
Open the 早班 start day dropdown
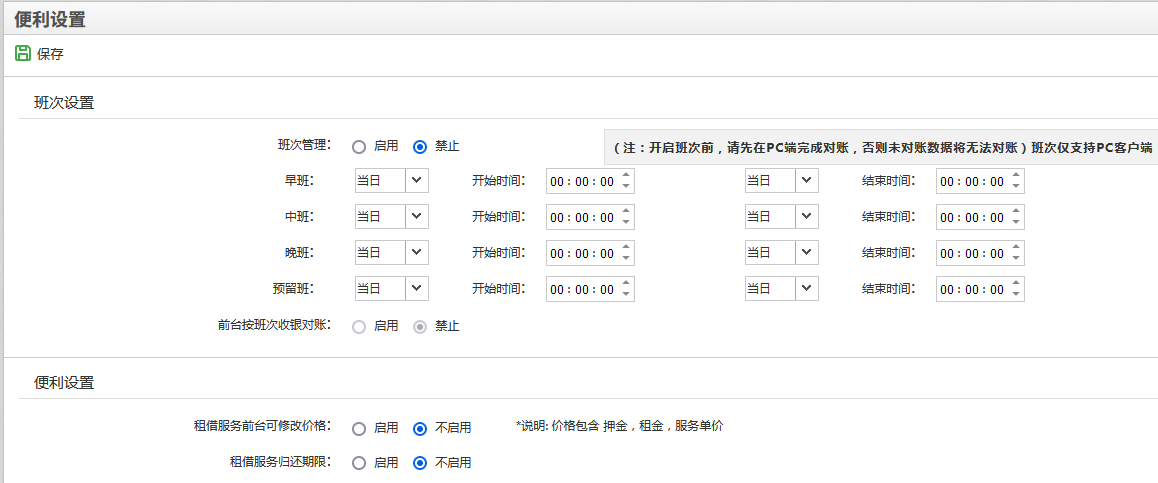point(391,181)
